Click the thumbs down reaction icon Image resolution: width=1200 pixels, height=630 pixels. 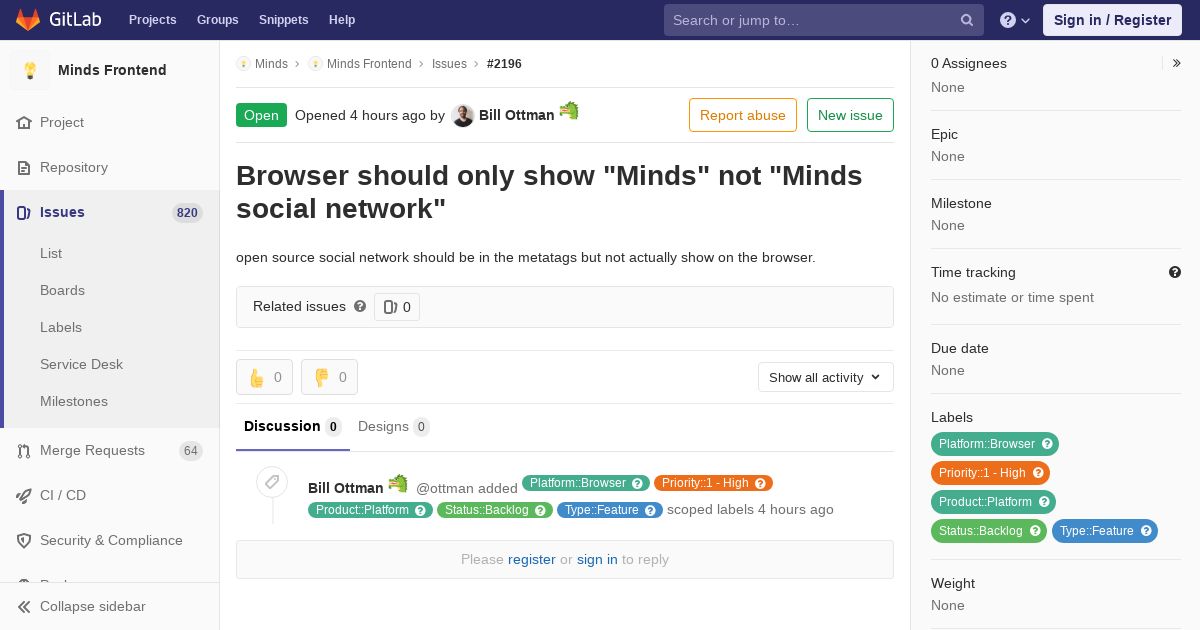[321, 377]
